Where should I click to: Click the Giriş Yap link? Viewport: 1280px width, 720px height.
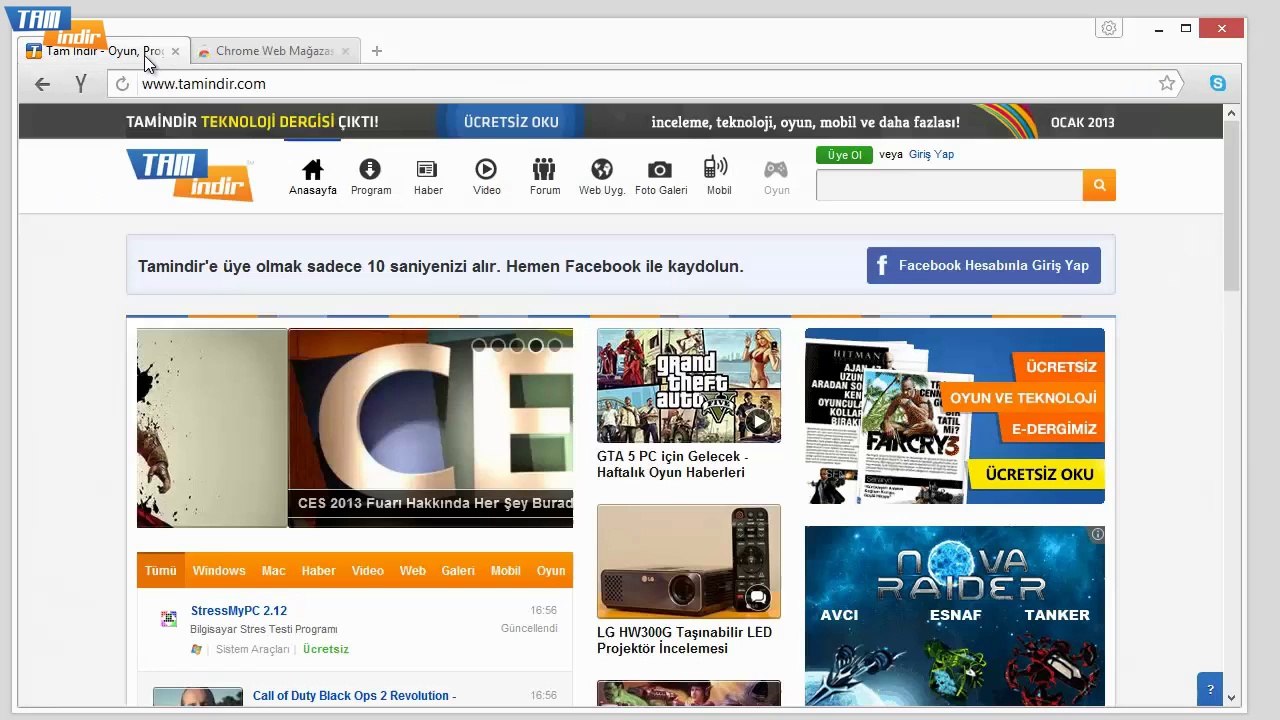click(x=931, y=155)
